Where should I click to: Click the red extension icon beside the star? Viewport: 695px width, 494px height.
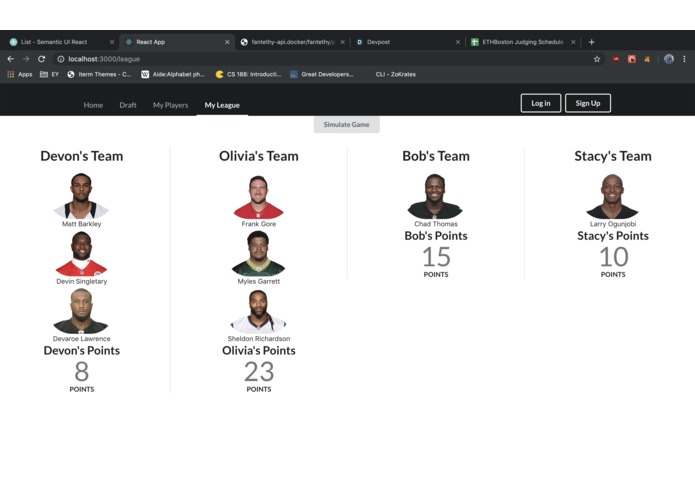(x=616, y=59)
